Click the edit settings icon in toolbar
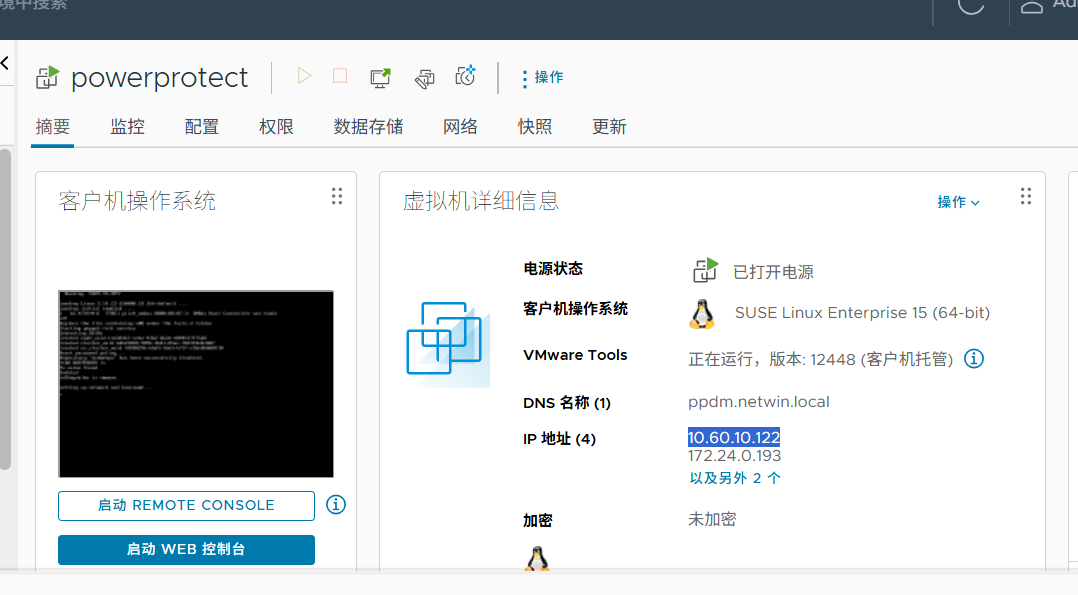This screenshot has height=595, width=1078. 424,78
